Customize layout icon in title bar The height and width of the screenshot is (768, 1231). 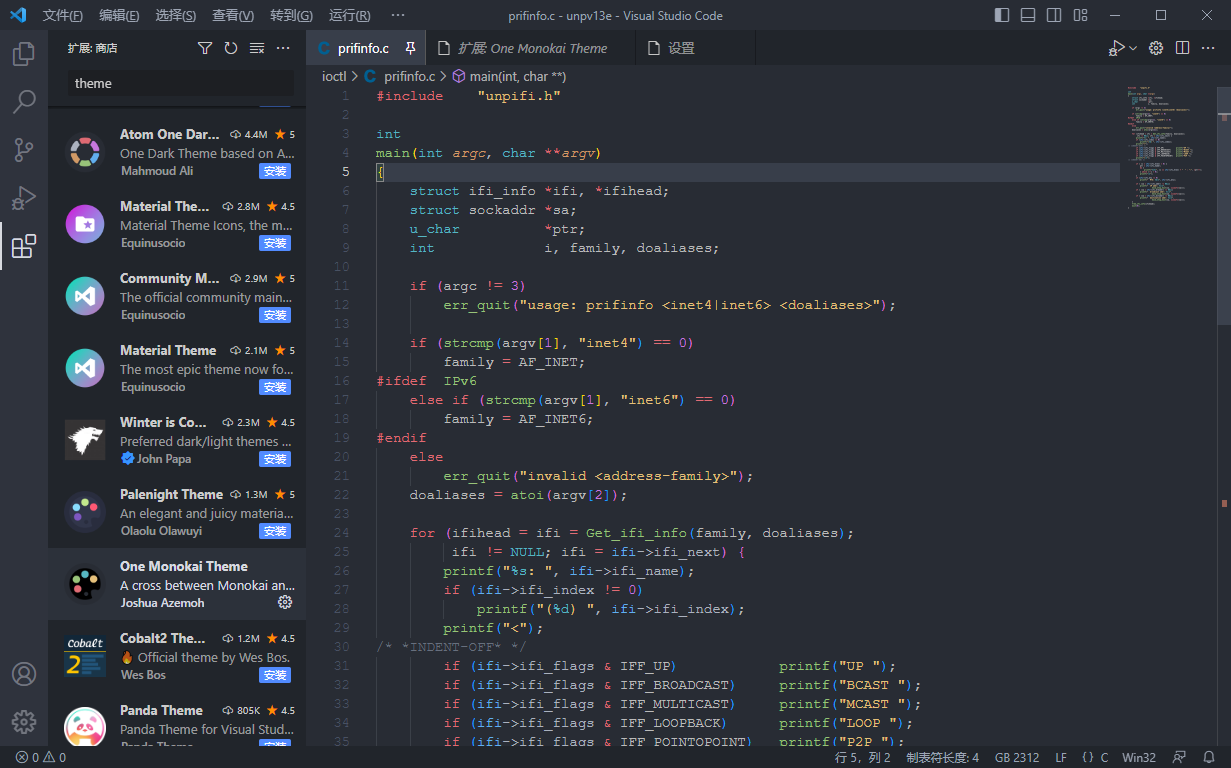pyautogui.click(x=1081, y=16)
